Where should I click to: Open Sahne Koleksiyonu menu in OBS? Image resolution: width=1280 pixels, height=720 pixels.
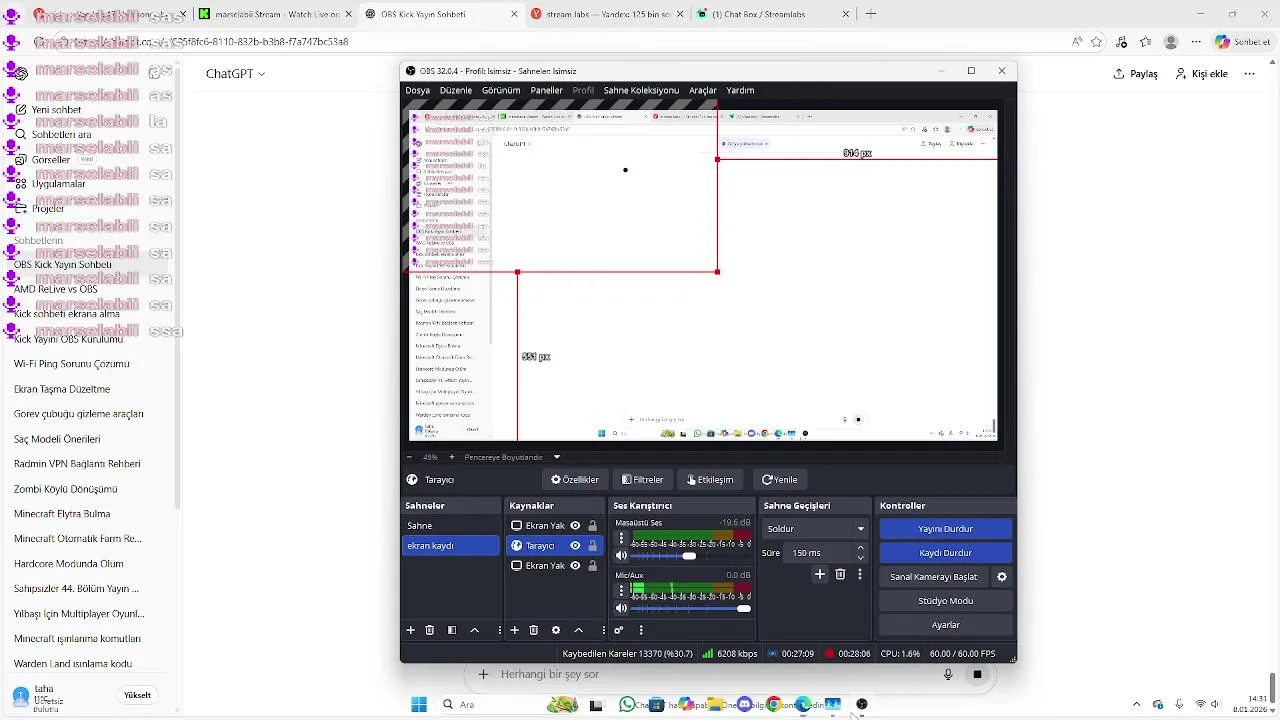click(x=641, y=90)
